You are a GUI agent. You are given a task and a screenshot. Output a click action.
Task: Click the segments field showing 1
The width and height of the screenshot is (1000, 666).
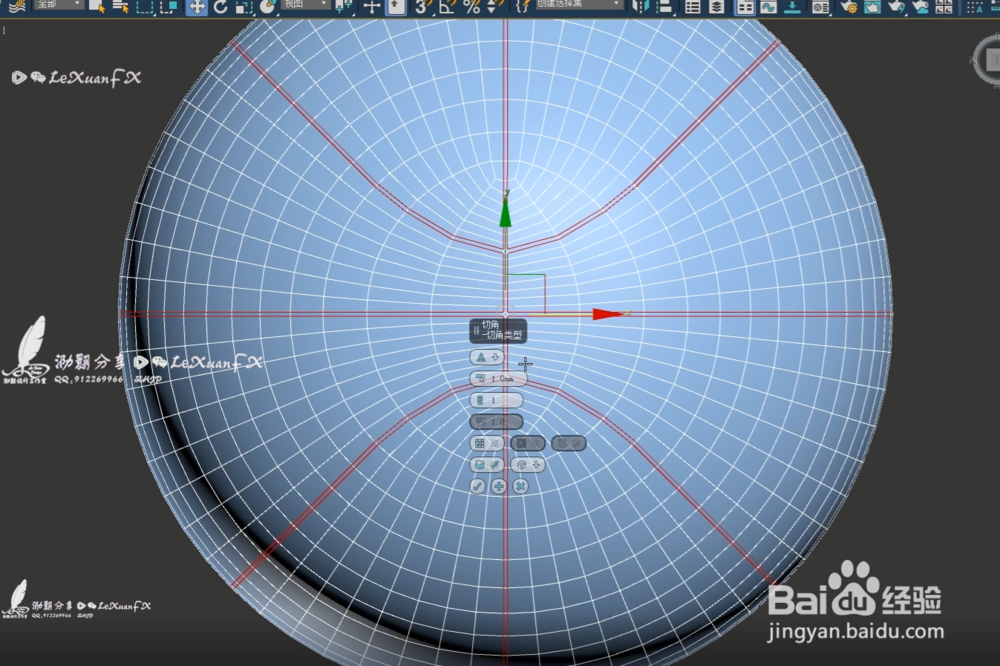496,401
